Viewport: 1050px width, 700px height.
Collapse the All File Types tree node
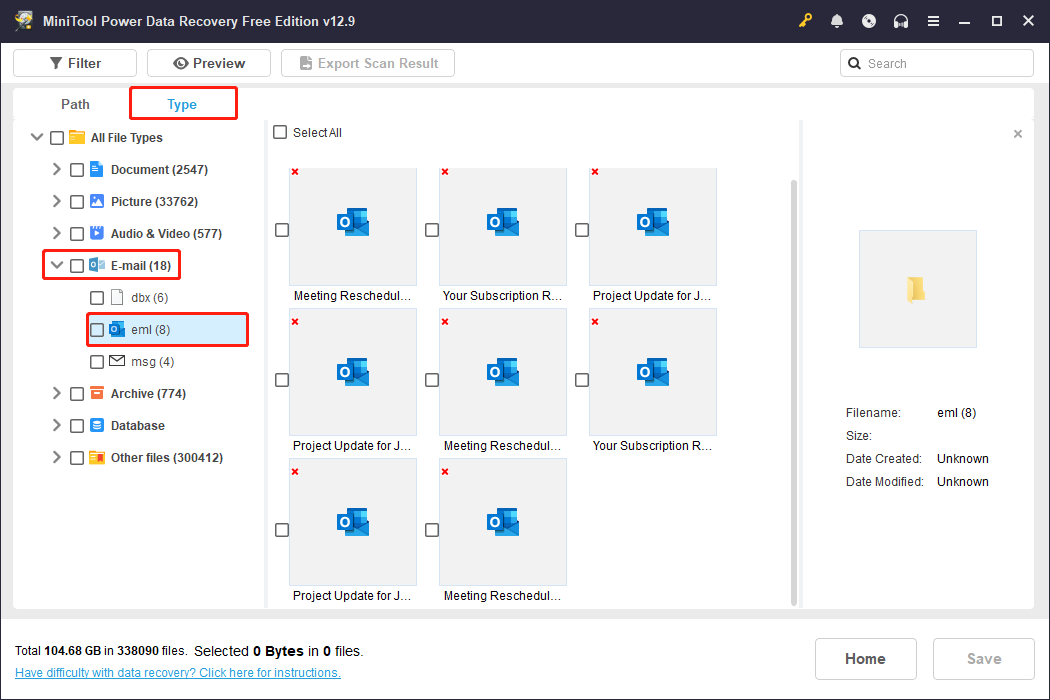[37, 137]
